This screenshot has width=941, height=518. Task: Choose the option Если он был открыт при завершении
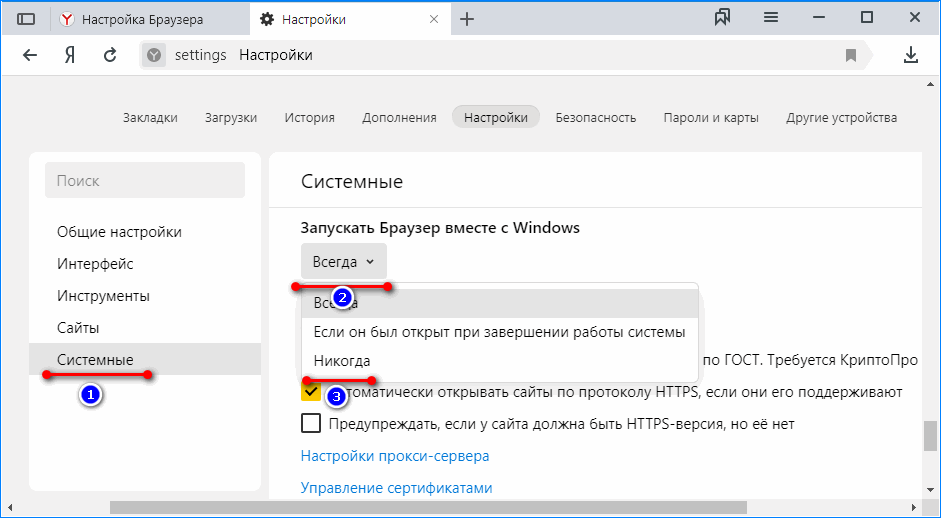point(498,331)
